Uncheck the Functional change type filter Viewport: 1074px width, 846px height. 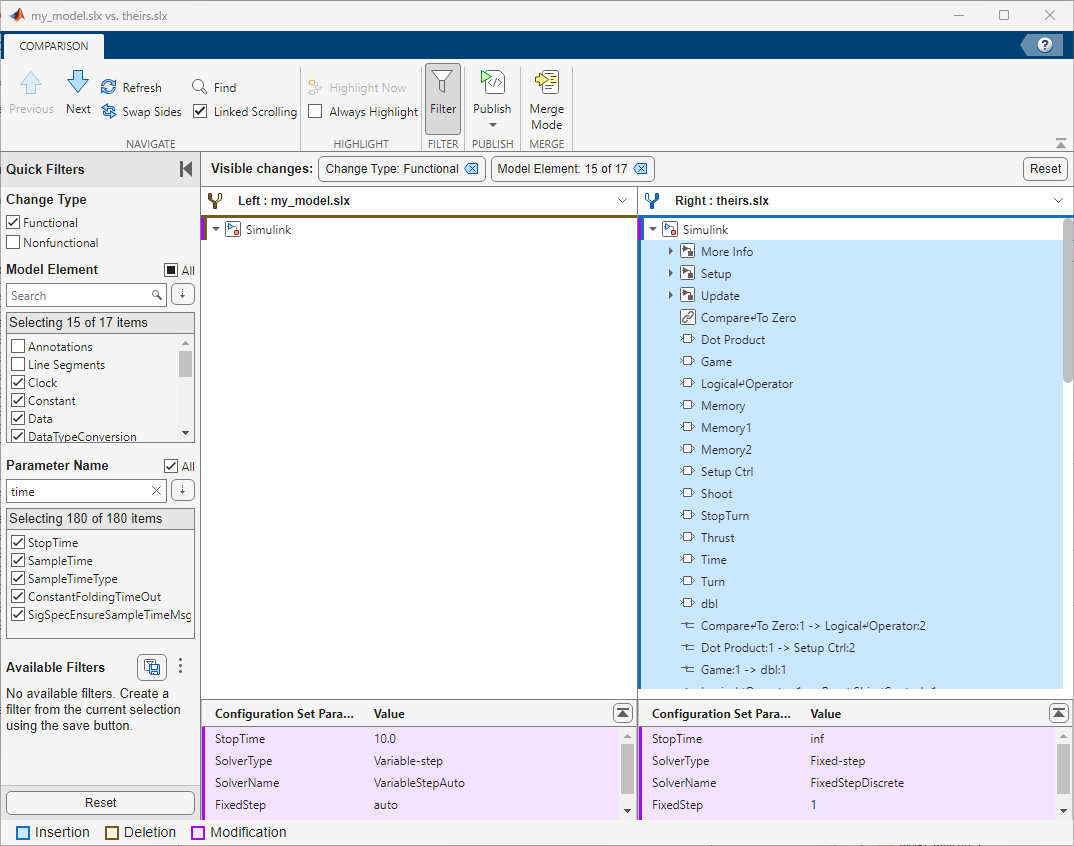(15, 222)
